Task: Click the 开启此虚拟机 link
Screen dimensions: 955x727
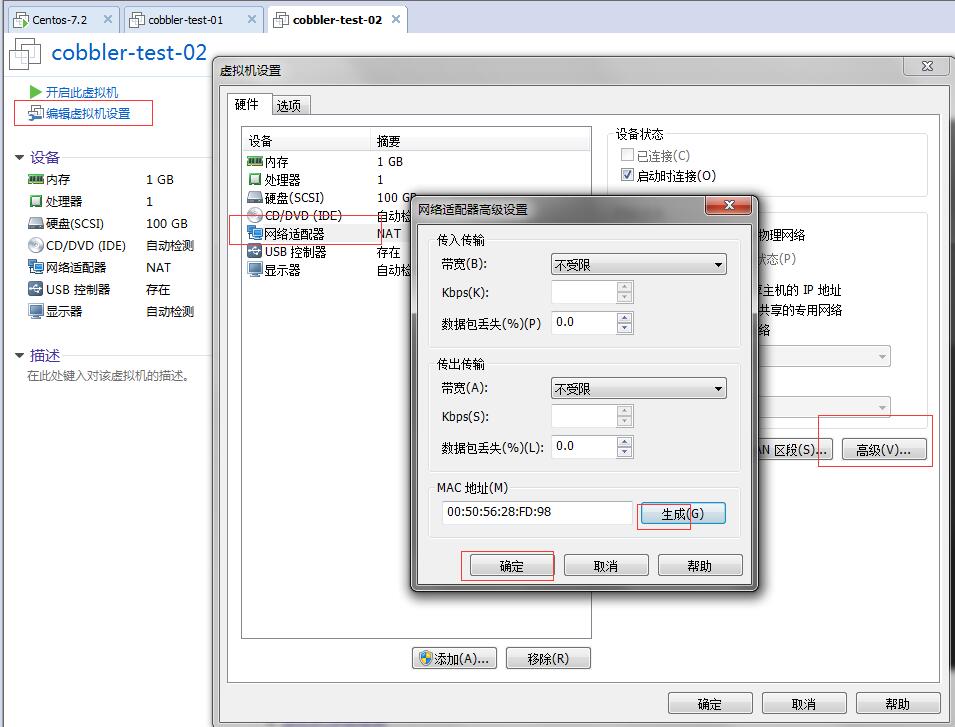Action: tap(82, 92)
